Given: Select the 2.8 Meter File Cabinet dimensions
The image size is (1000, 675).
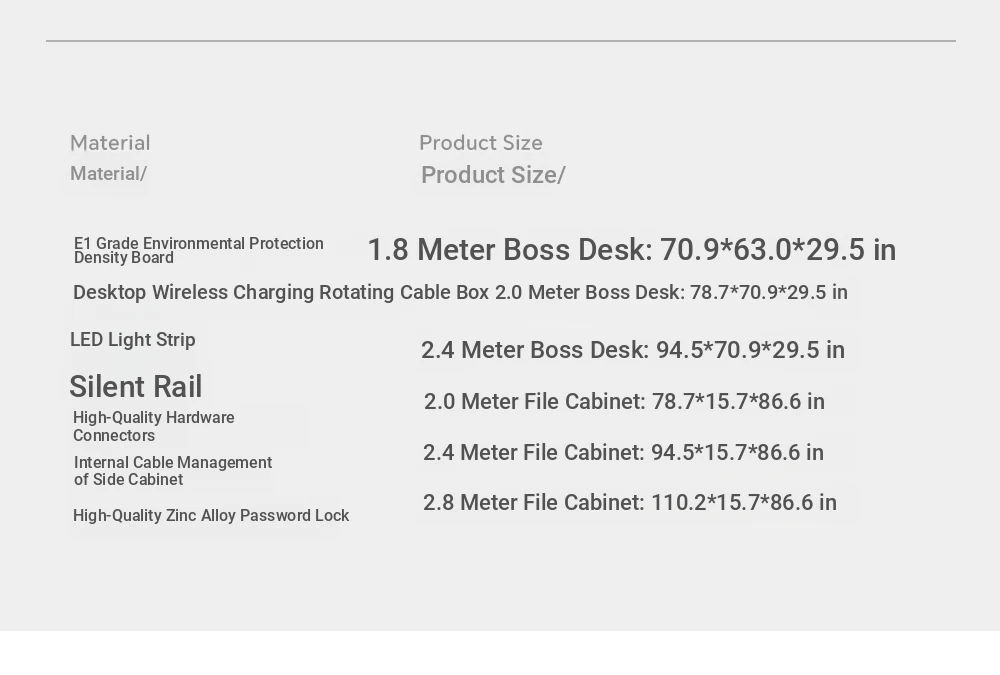Looking at the screenshot, I should click(629, 503).
